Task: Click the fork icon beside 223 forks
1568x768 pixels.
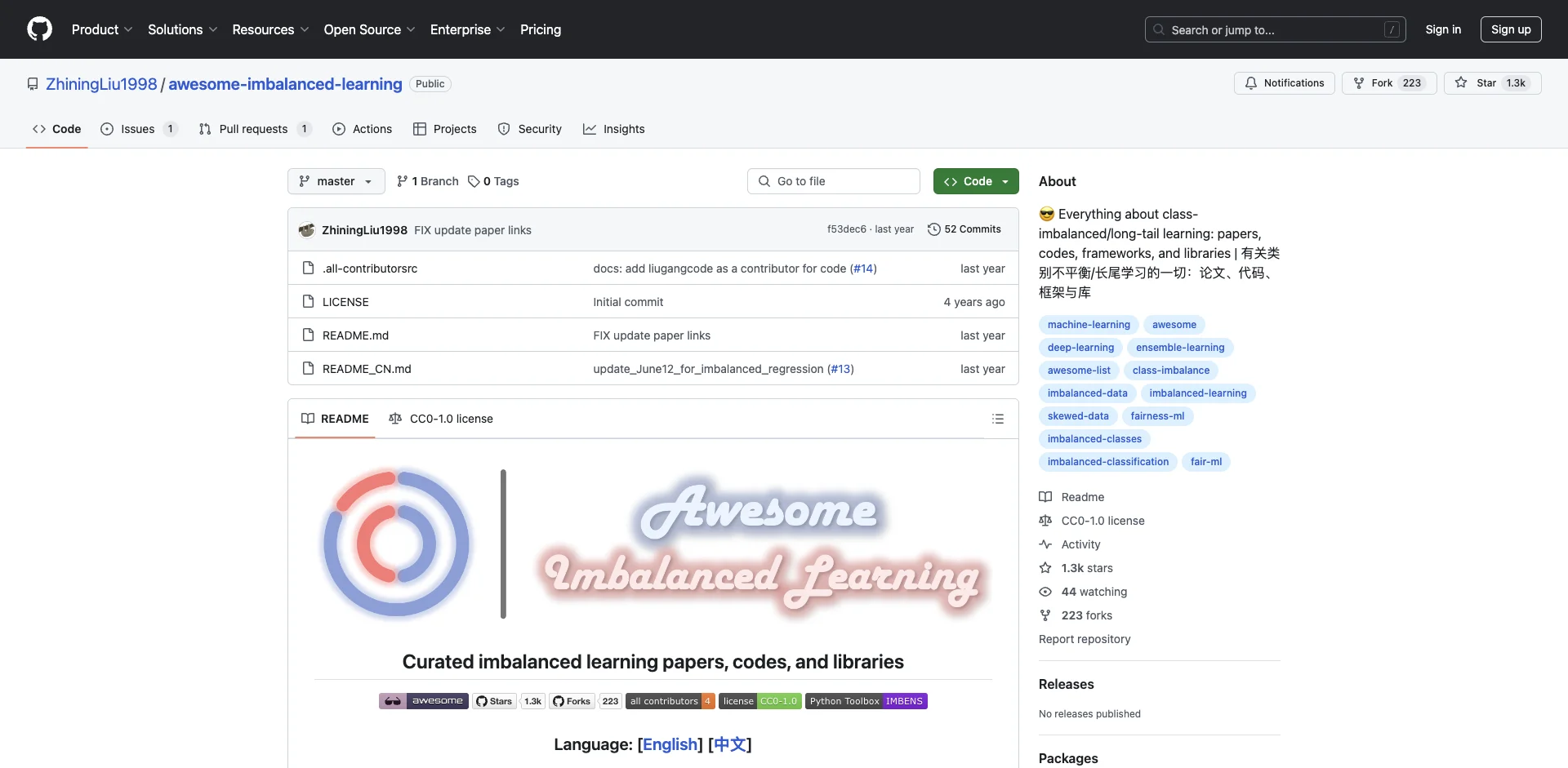Action: click(1045, 615)
